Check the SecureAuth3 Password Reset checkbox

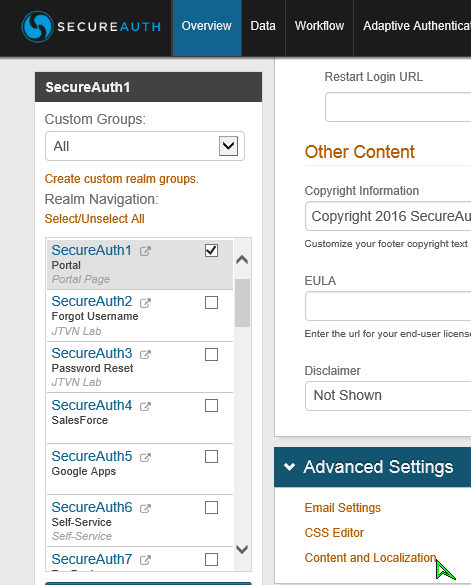click(x=211, y=354)
